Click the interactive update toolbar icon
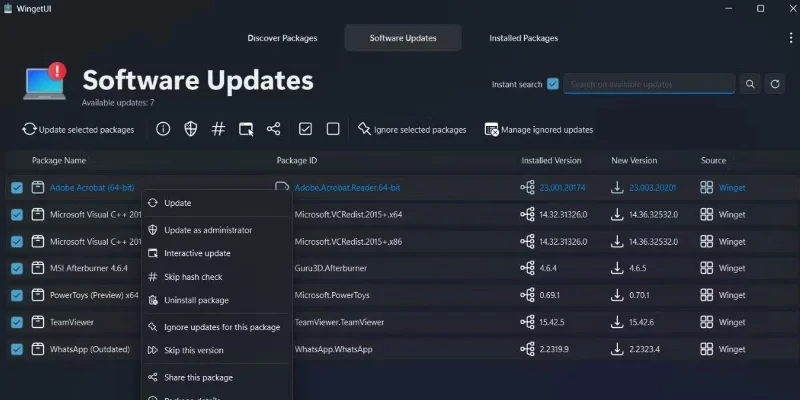800x400 pixels. [246, 129]
